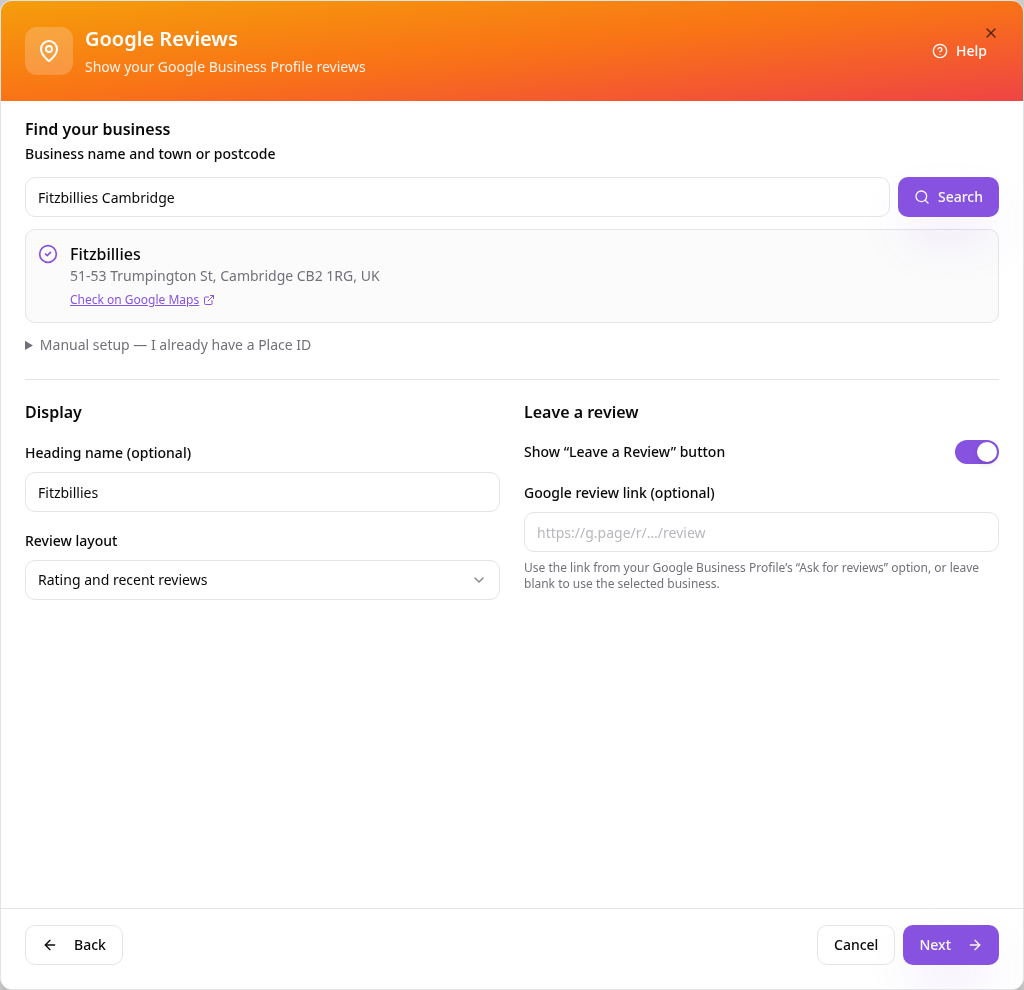
Task: Click the purple Search button
Action: pos(948,197)
